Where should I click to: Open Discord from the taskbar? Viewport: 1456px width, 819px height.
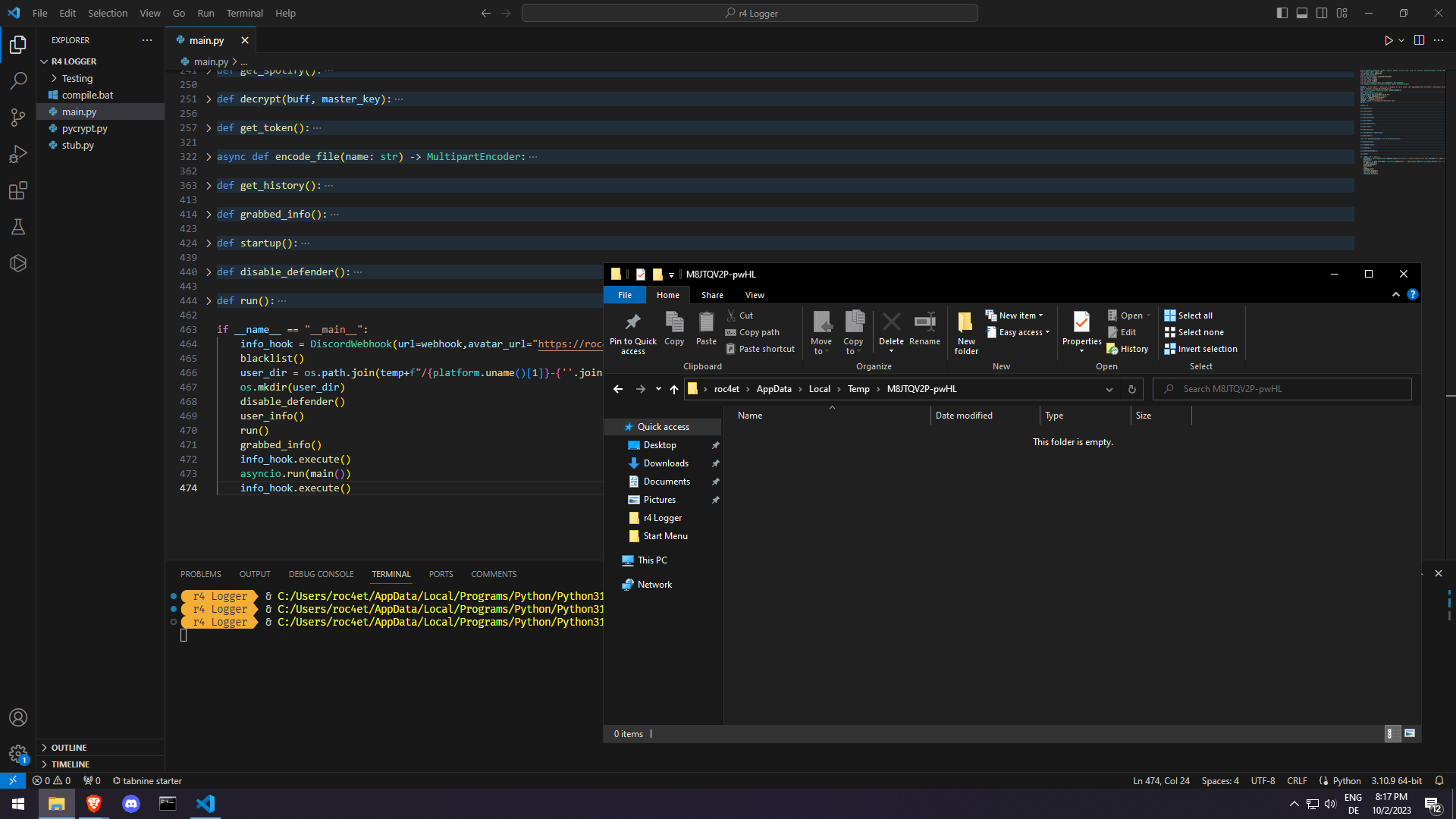coord(131,804)
